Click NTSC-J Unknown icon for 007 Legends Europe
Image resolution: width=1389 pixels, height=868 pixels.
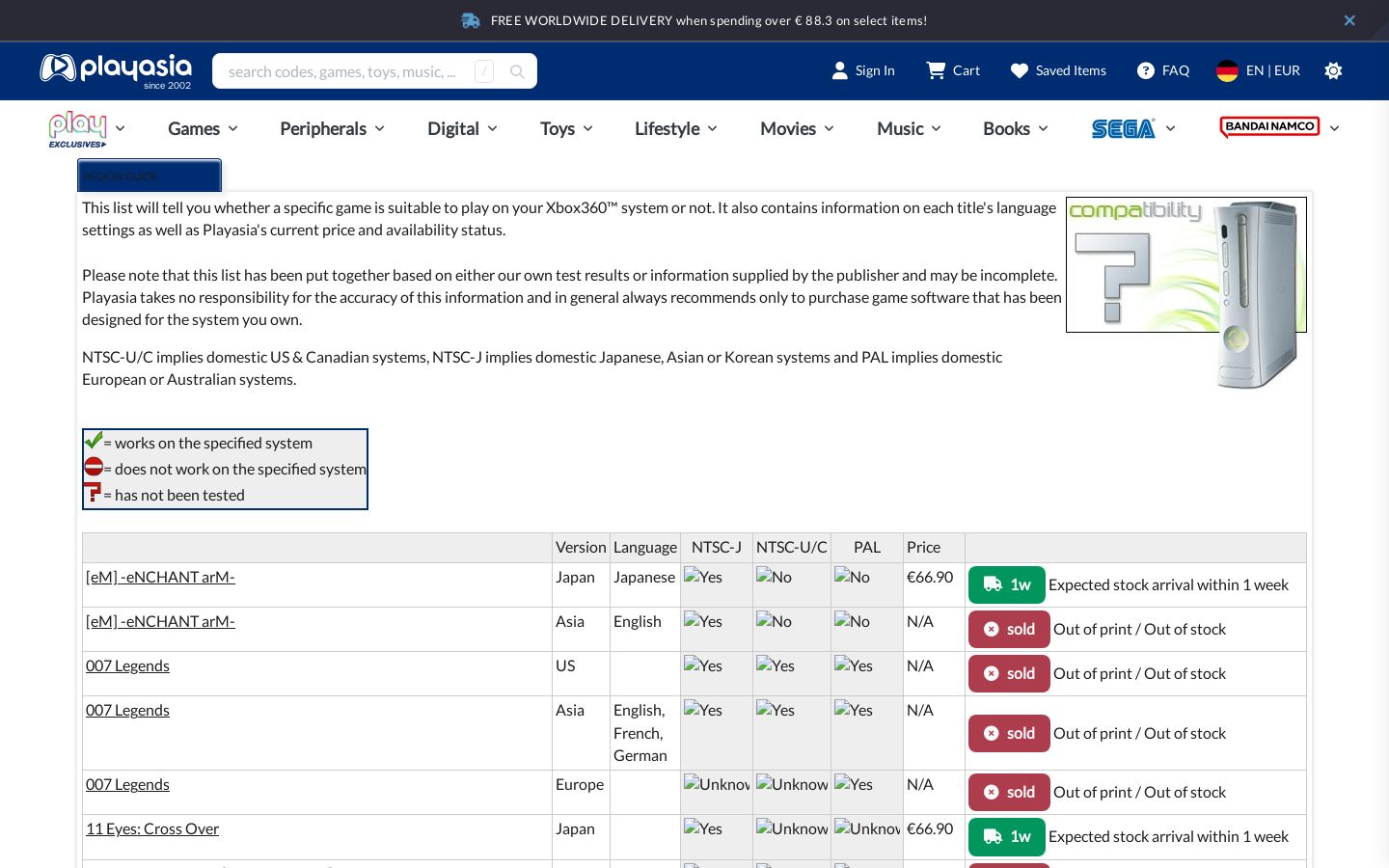click(717, 784)
